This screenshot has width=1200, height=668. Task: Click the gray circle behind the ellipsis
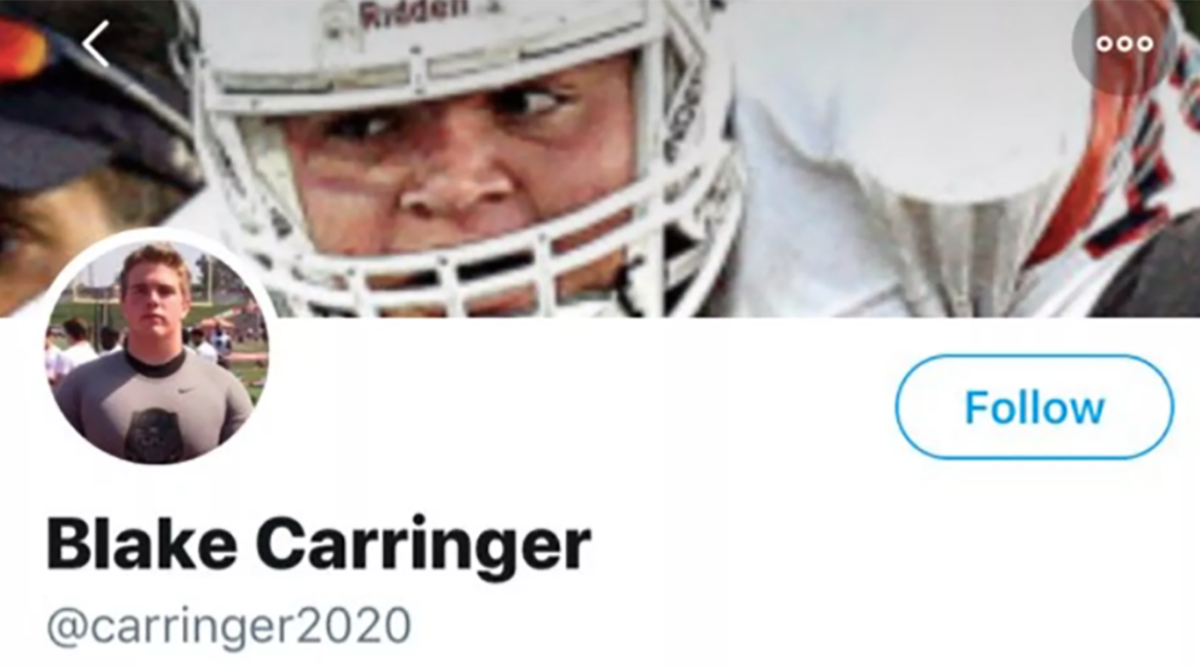click(1124, 44)
